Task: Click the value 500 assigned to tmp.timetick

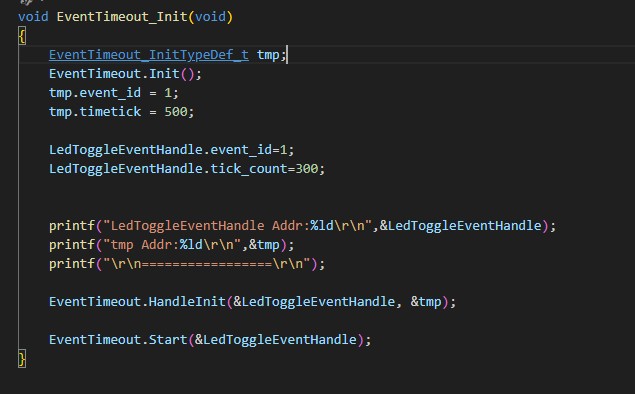Action: (176, 112)
